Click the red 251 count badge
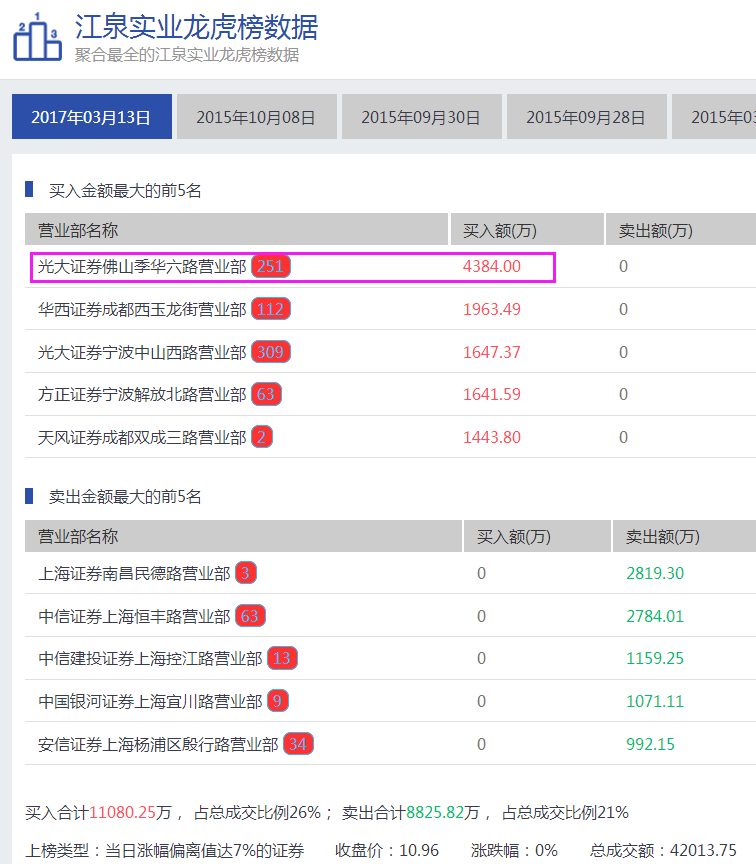 coord(271,267)
